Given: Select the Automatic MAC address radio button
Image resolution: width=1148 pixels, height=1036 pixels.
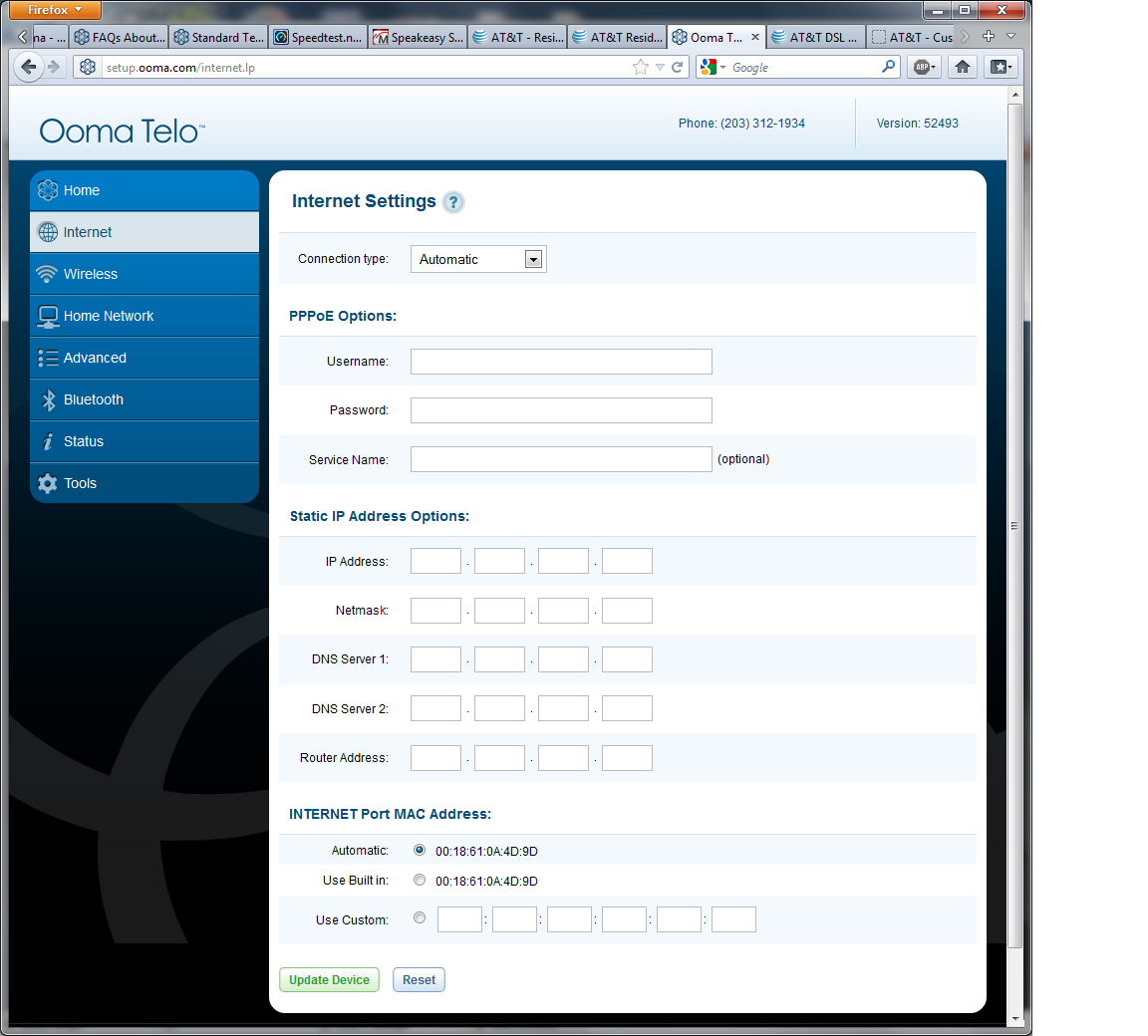Looking at the screenshot, I should pyautogui.click(x=420, y=851).
